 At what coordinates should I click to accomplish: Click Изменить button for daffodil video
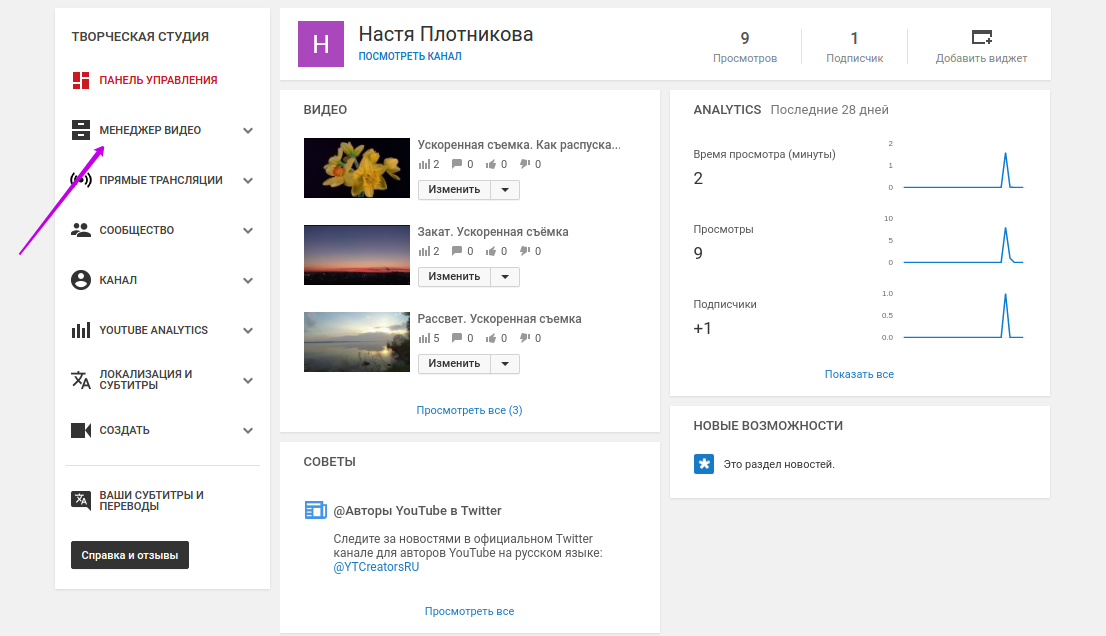click(454, 190)
